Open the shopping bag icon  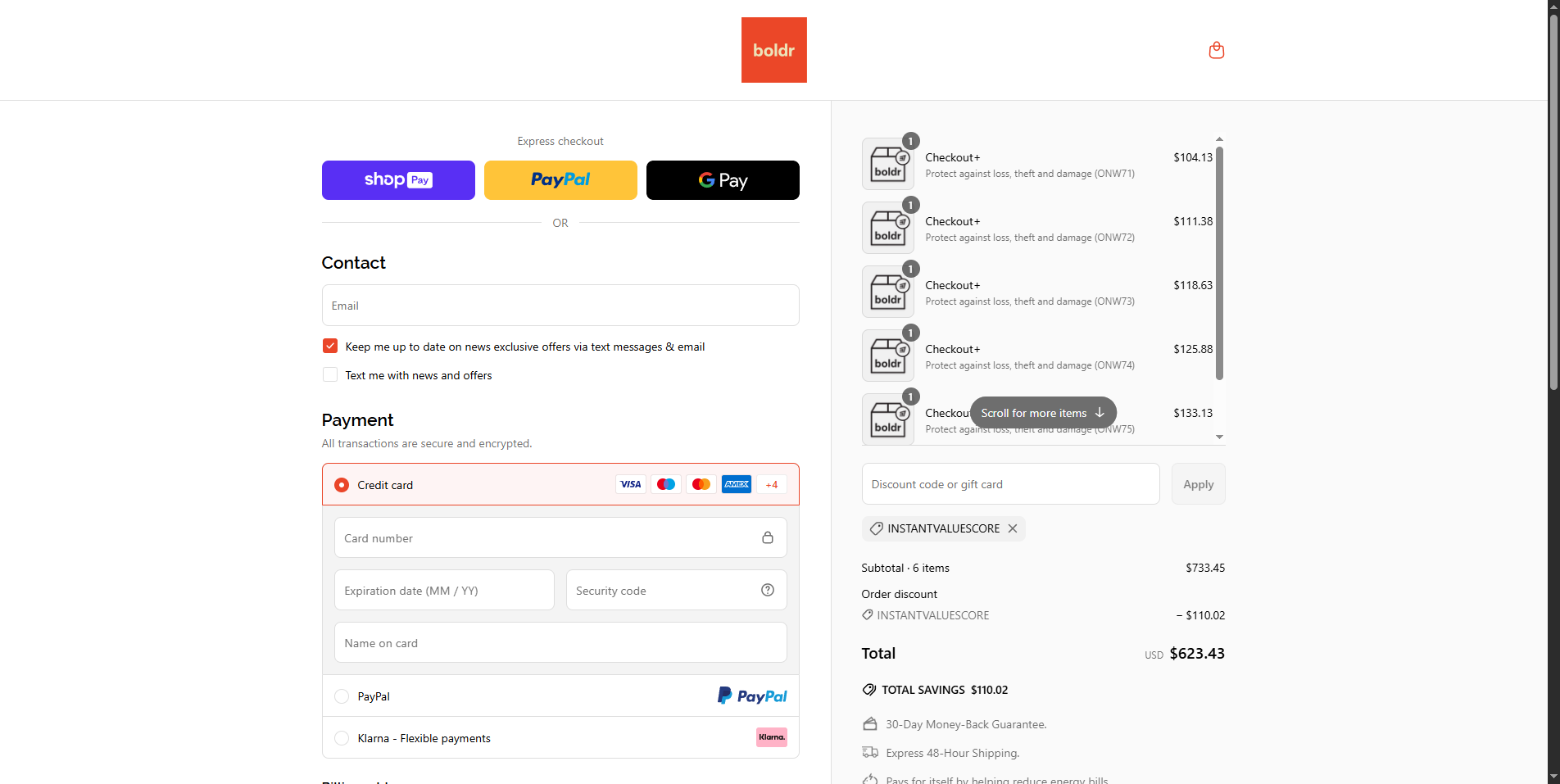pyautogui.click(x=1216, y=50)
